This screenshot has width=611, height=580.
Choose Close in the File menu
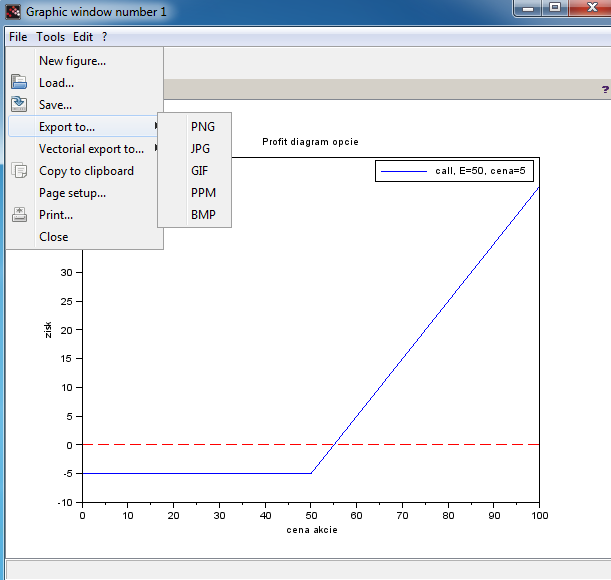(85, 237)
